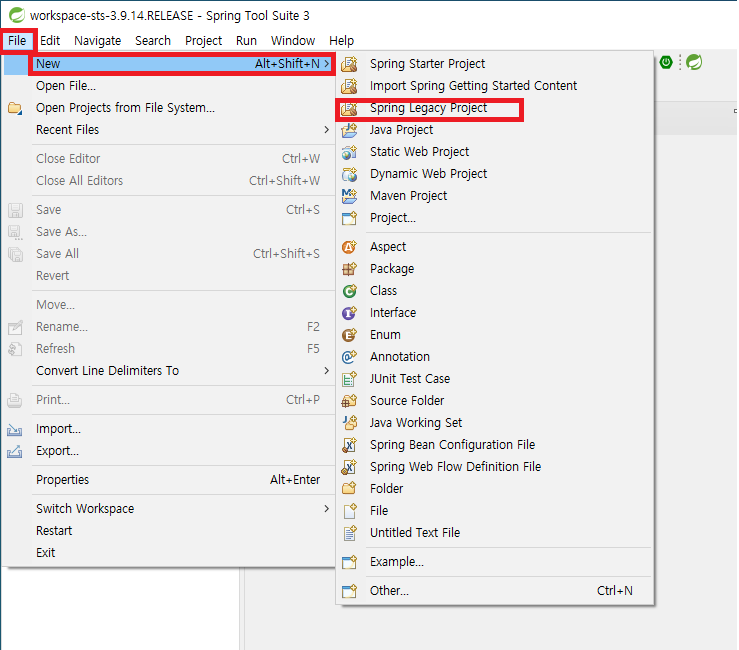Click the Import Spring Getting Started Content icon
The image size is (739, 650).
(x=349, y=86)
